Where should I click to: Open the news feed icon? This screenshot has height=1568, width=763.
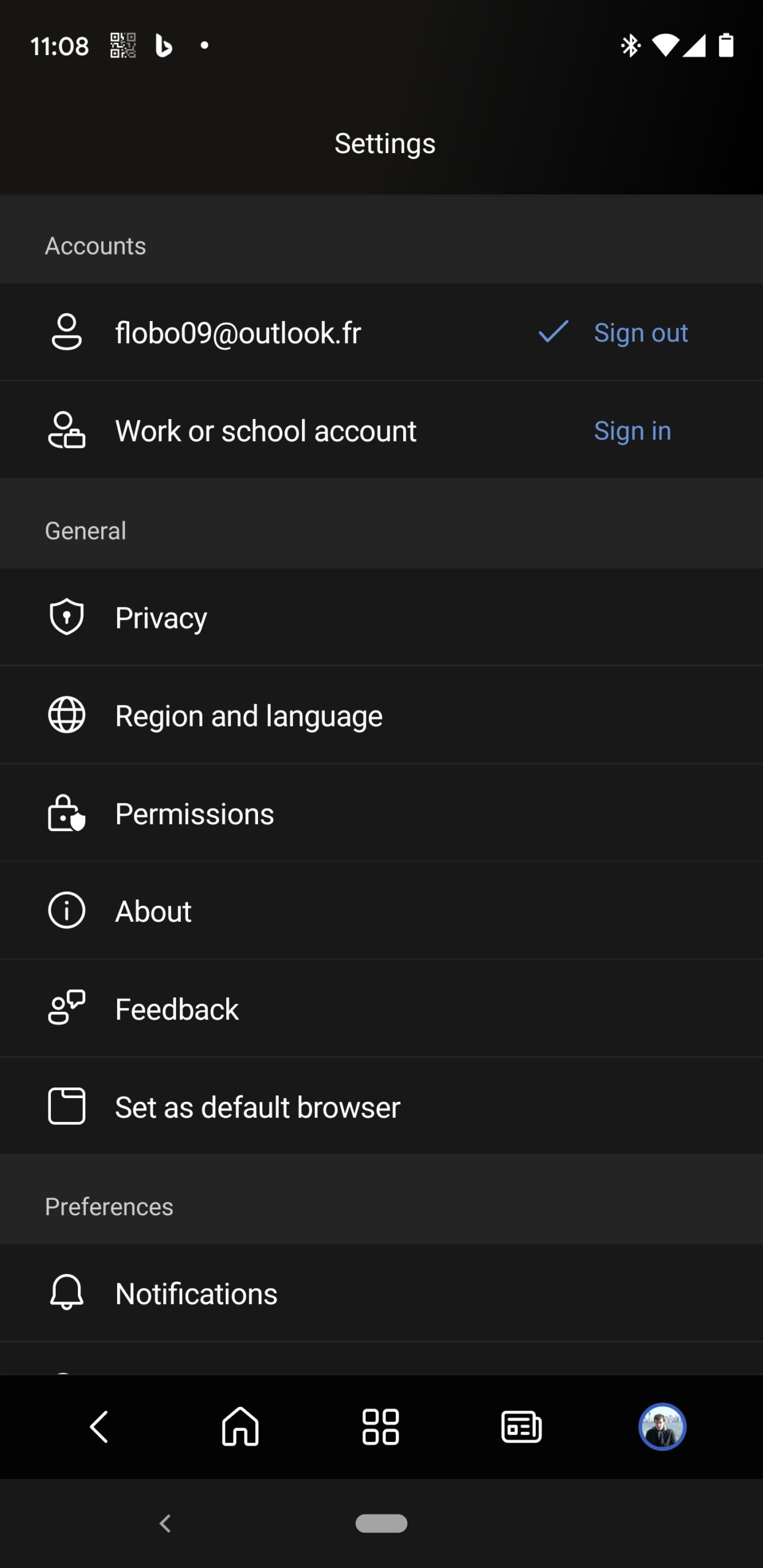[522, 1427]
